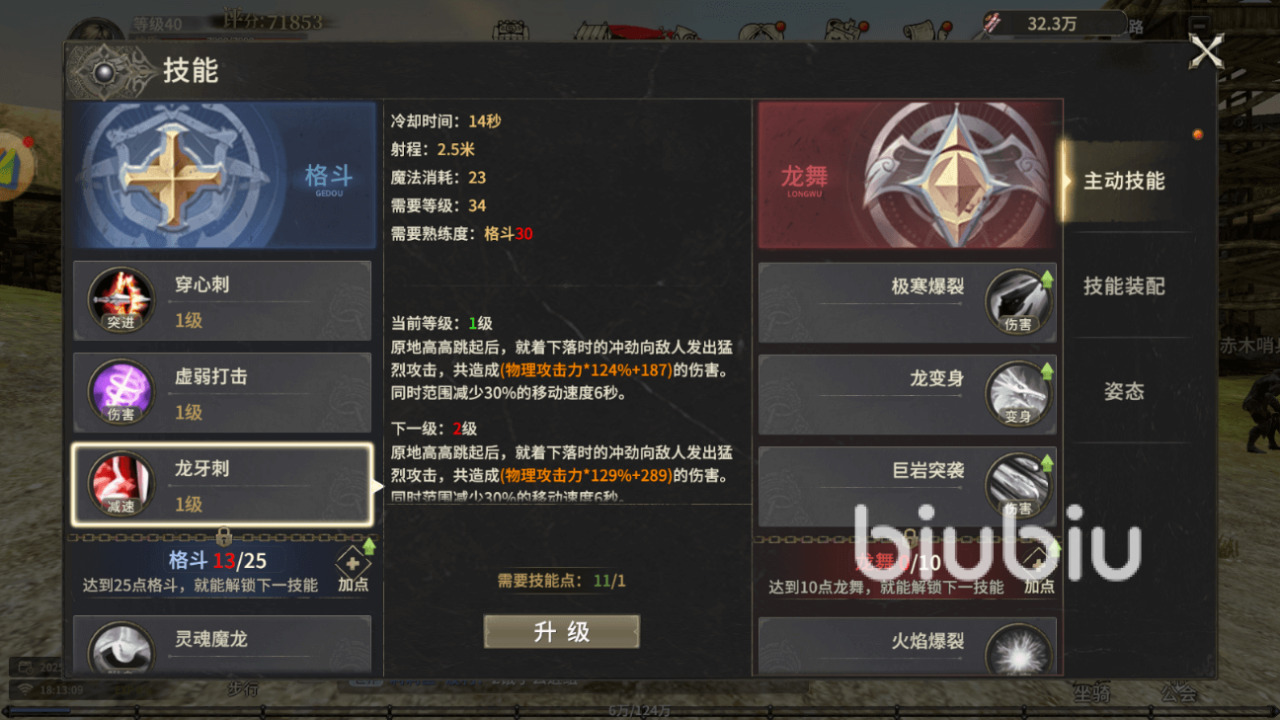Click the 灵魂魔龙 skill icon
Image resolution: width=1280 pixels, height=720 pixels.
click(121, 650)
